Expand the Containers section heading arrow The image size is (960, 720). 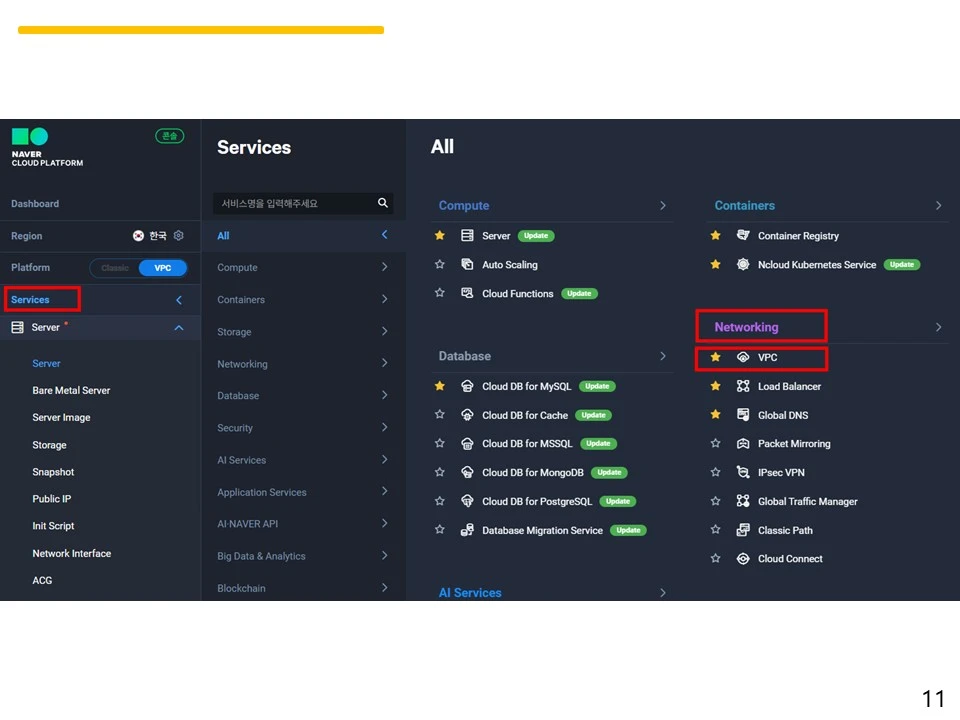[x=939, y=206]
